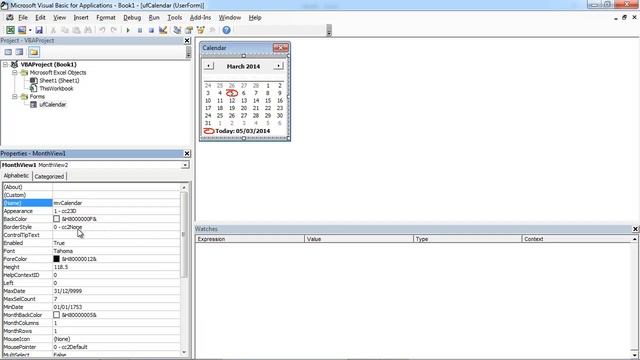This screenshot has height=360, width=640.
Task: Open the Run menu
Action: pyautogui.click(x=154, y=18)
